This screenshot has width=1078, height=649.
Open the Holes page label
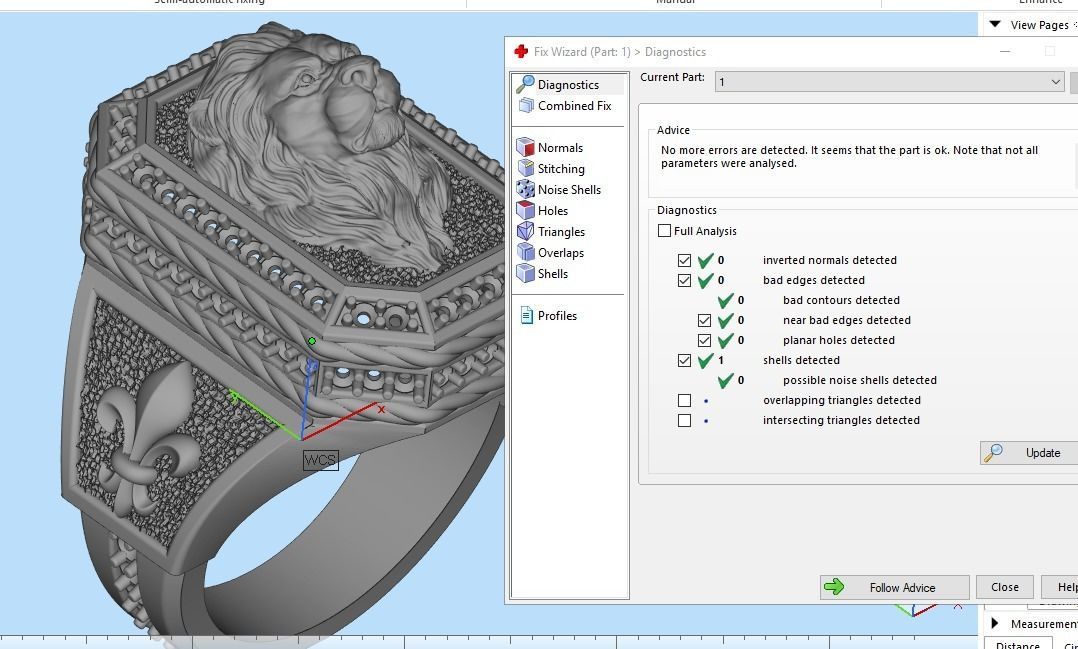[553, 210]
